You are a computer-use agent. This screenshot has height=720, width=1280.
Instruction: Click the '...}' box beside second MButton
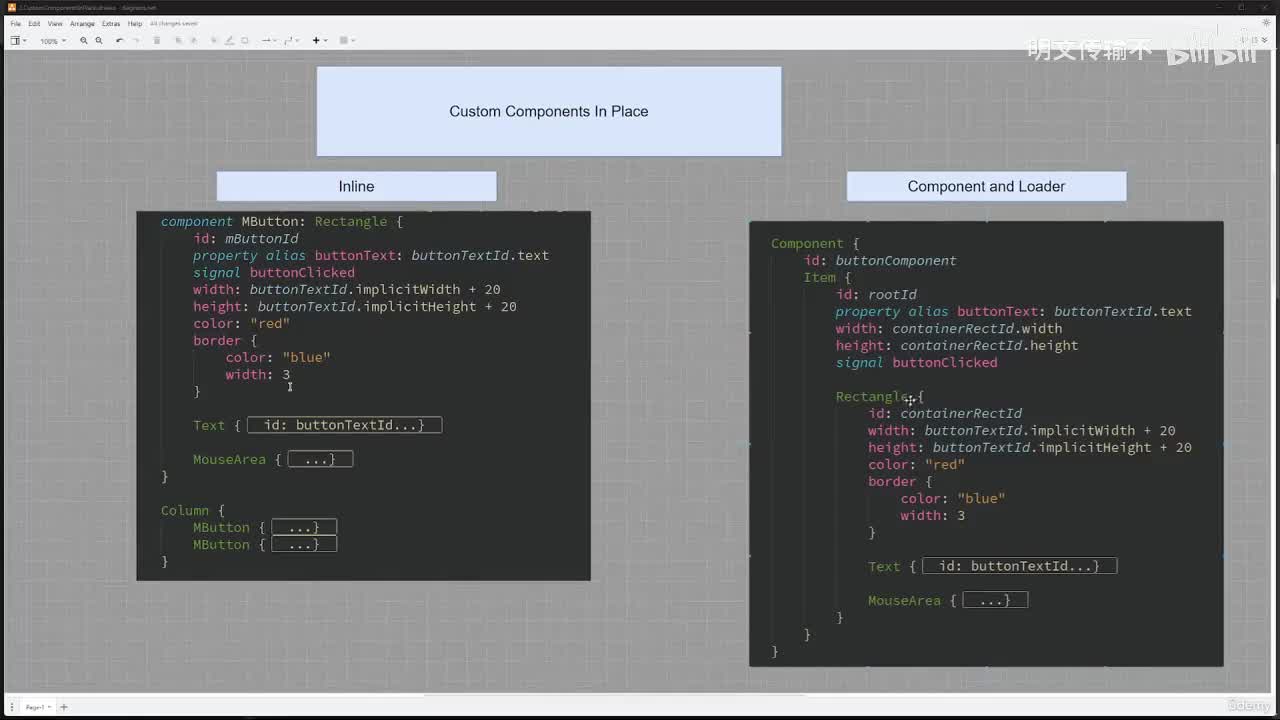pos(304,544)
